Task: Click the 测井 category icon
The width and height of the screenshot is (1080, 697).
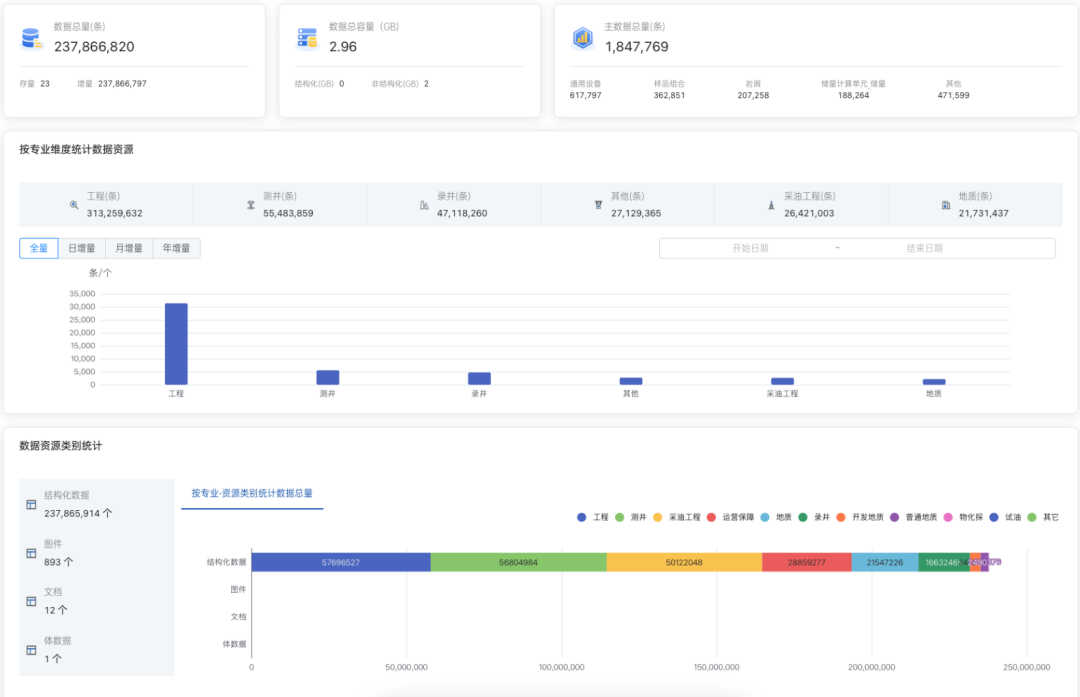Action: [x=251, y=205]
